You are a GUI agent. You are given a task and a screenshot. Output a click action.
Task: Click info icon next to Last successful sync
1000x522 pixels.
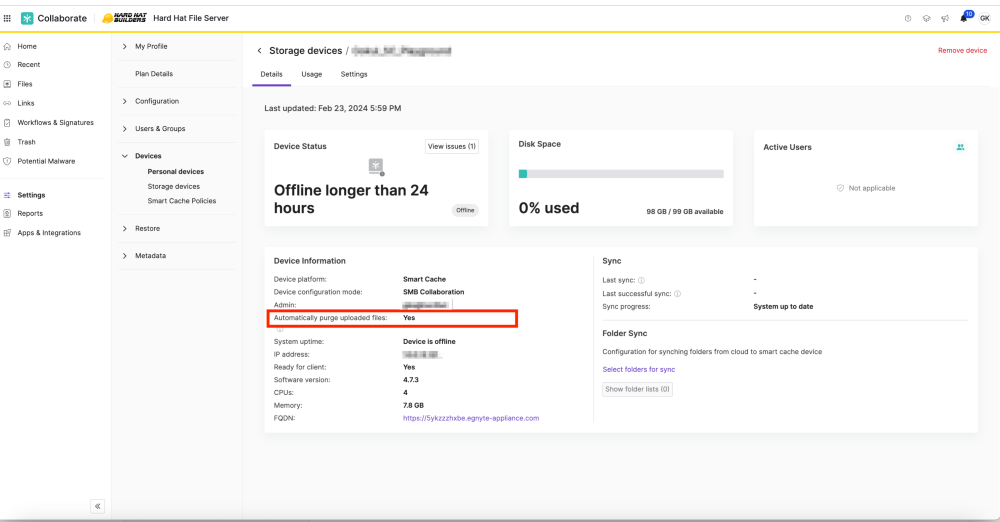677,294
